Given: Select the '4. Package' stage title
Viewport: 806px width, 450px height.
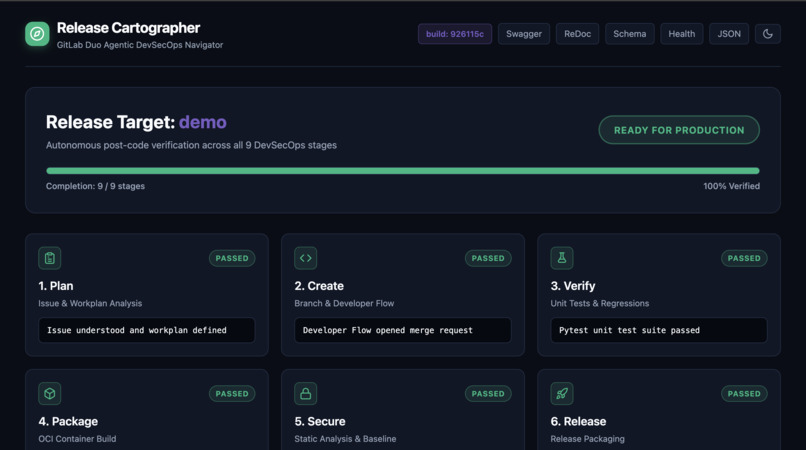Looking at the screenshot, I should [68, 421].
